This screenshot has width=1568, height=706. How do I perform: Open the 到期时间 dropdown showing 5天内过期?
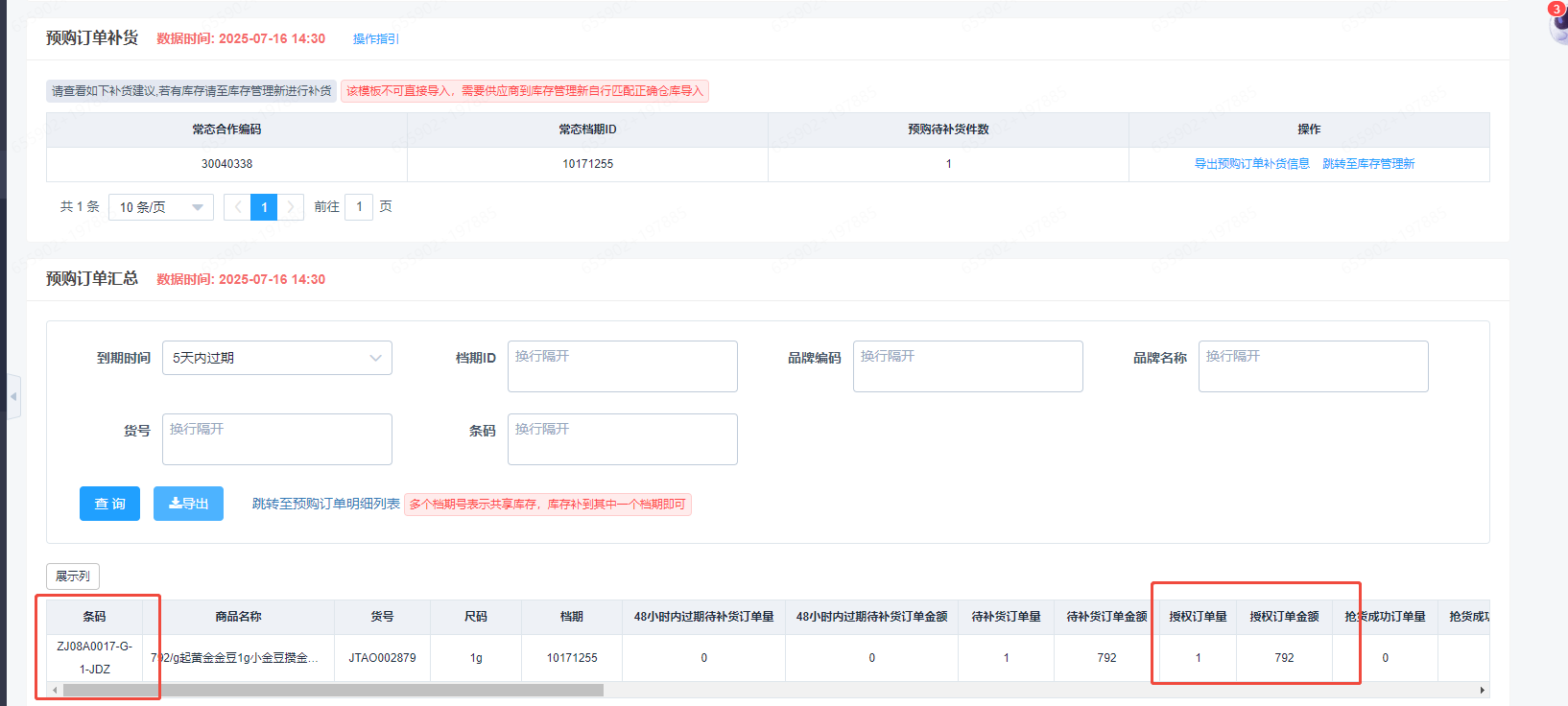click(276, 358)
